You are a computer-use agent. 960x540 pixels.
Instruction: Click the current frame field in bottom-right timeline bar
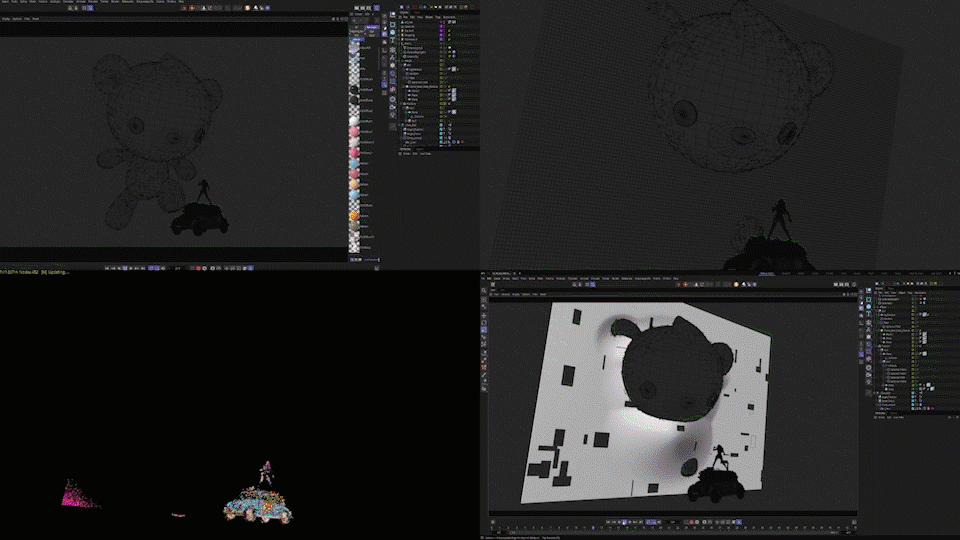(x=672, y=522)
